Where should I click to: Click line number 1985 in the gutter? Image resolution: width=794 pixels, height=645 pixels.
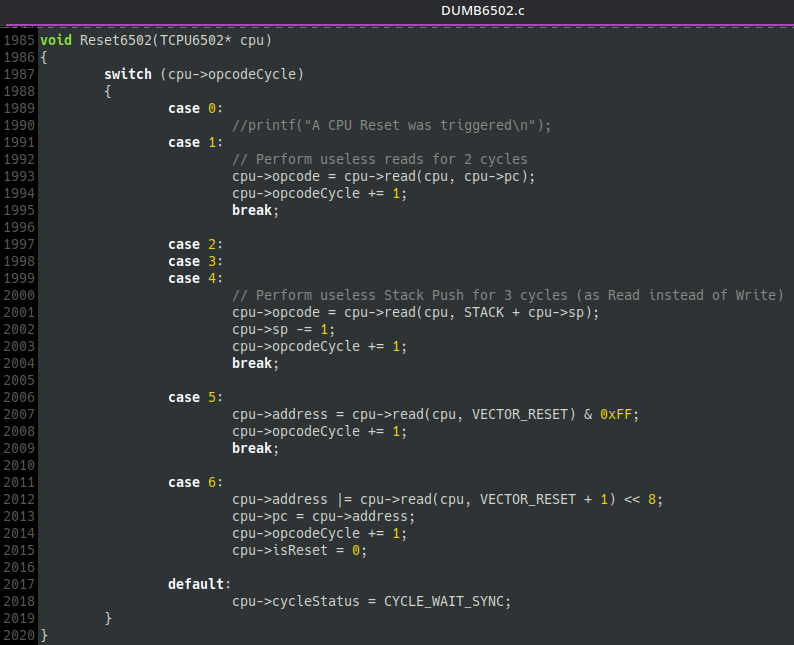[x=19, y=40]
